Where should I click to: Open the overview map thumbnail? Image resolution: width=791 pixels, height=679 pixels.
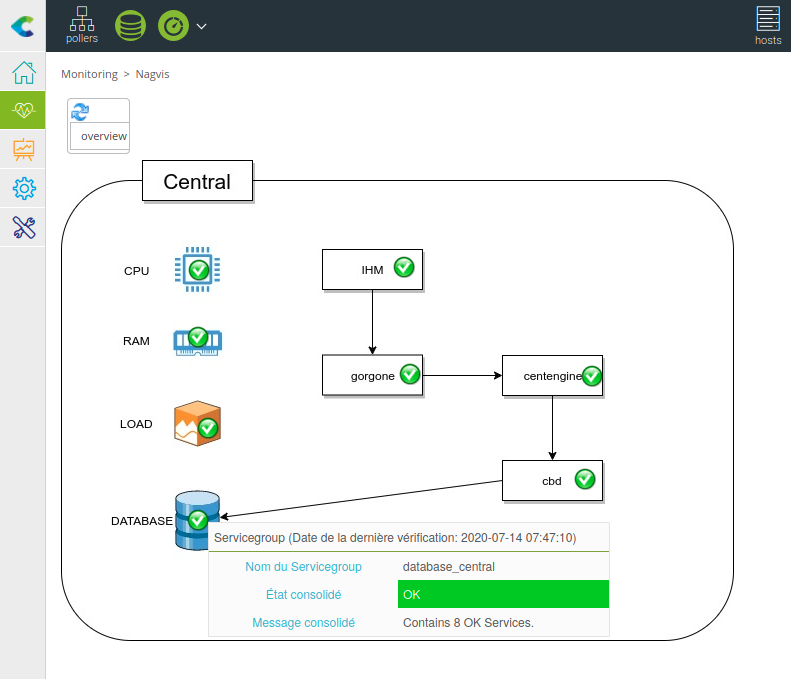coord(98,126)
